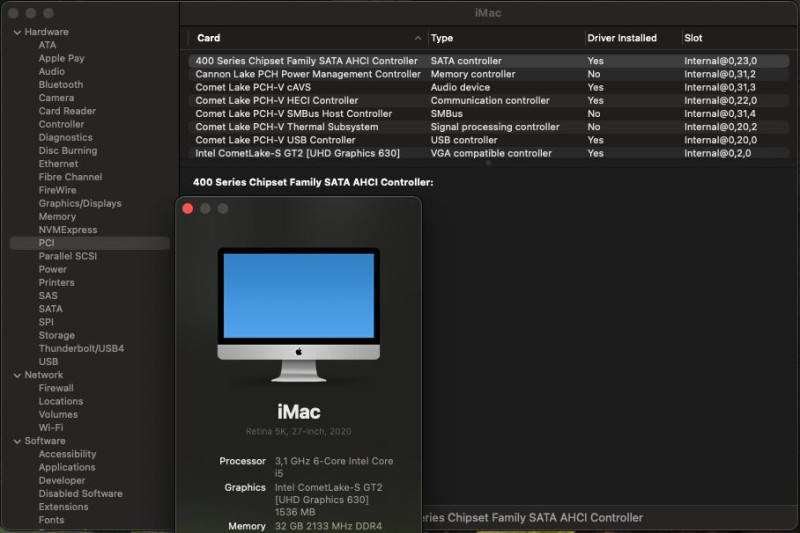Select Accessibility under Software
This screenshot has height=533, width=800.
pyautogui.click(x=67, y=454)
